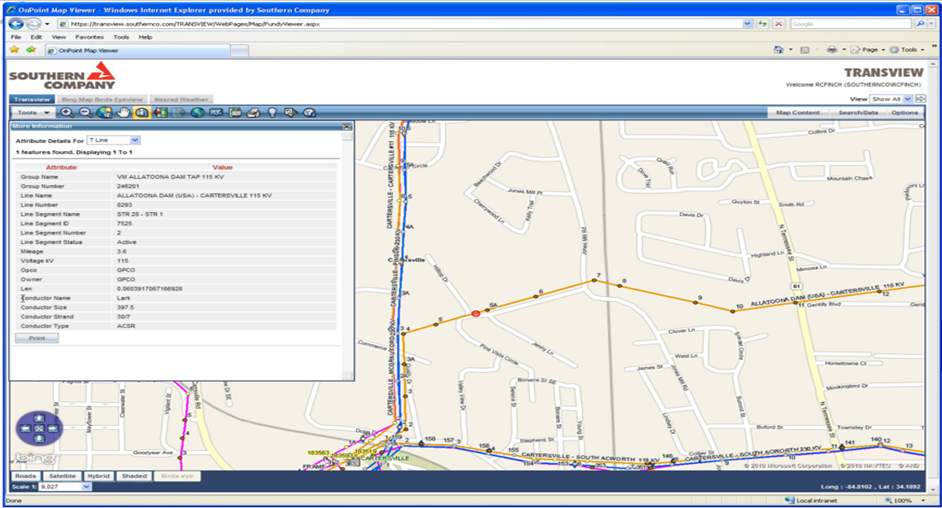Screen dimensions: 942x508
Task: Click the light bulb toolbar icon
Action: (272, 112)
